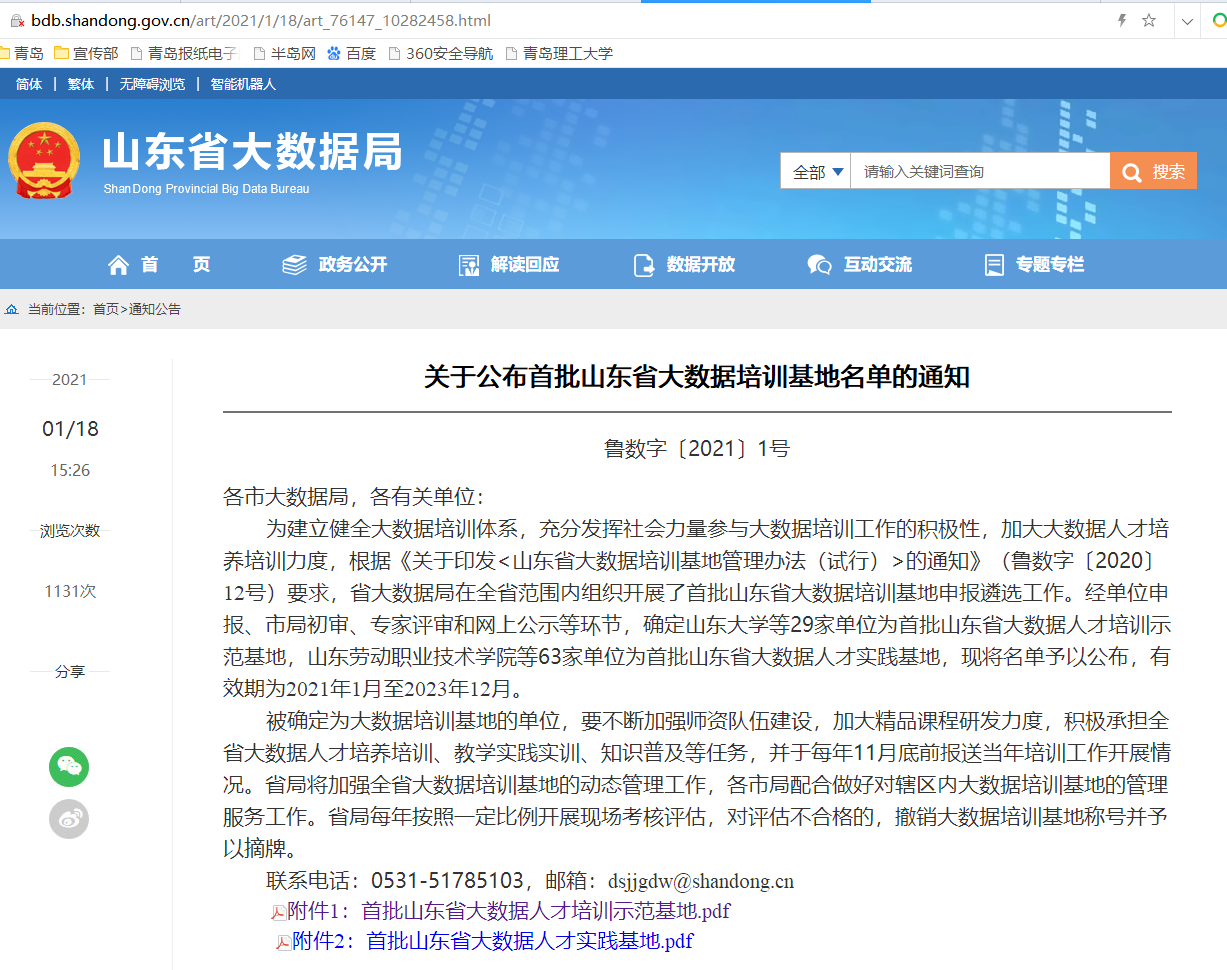This screenshot has width=1227, height=970.
Task: Switch to 简体 simplified Chinese
Action: click(x=29, y=84)
